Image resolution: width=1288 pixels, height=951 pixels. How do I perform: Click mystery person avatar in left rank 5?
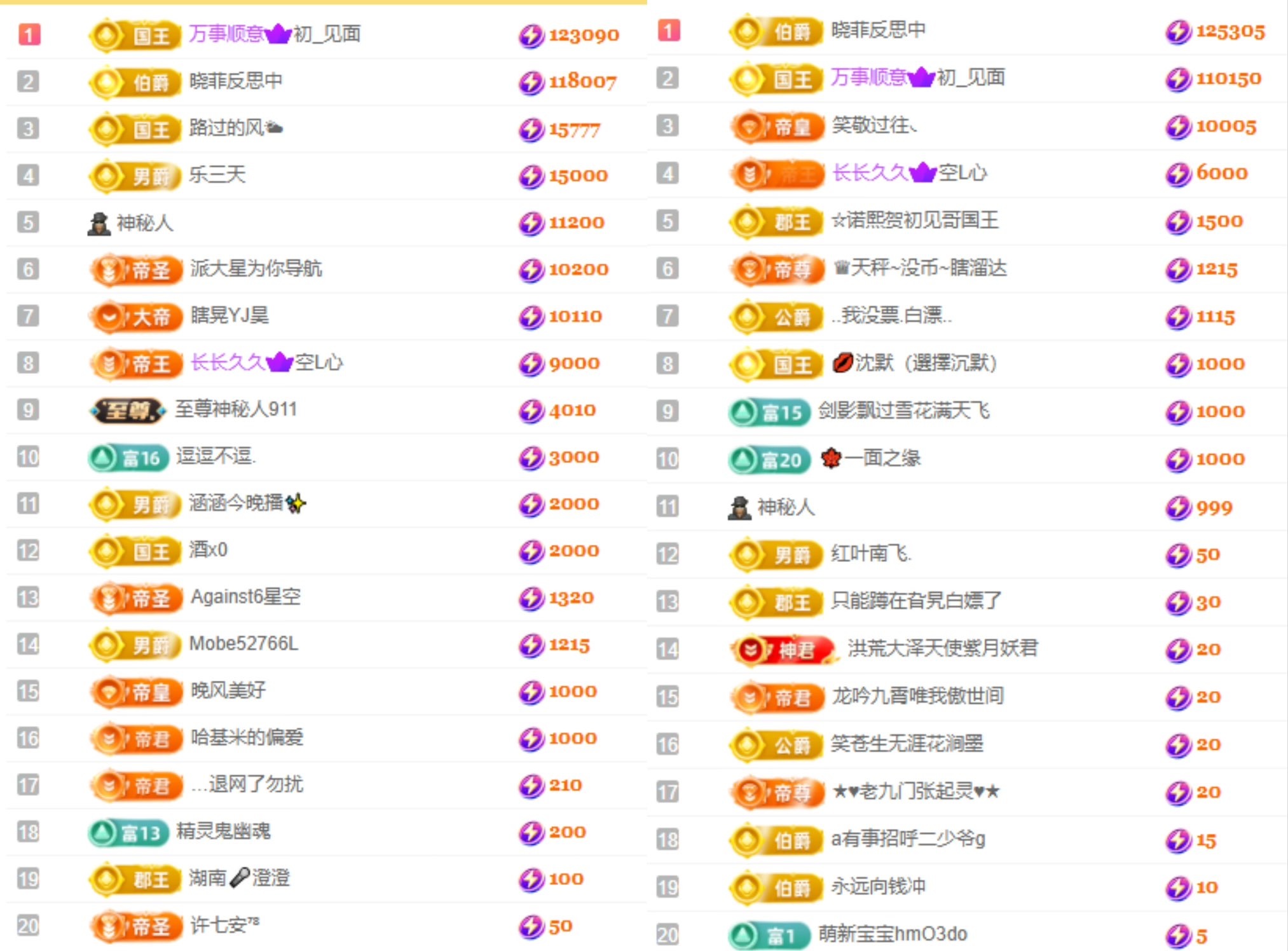[x=99, y=224]
